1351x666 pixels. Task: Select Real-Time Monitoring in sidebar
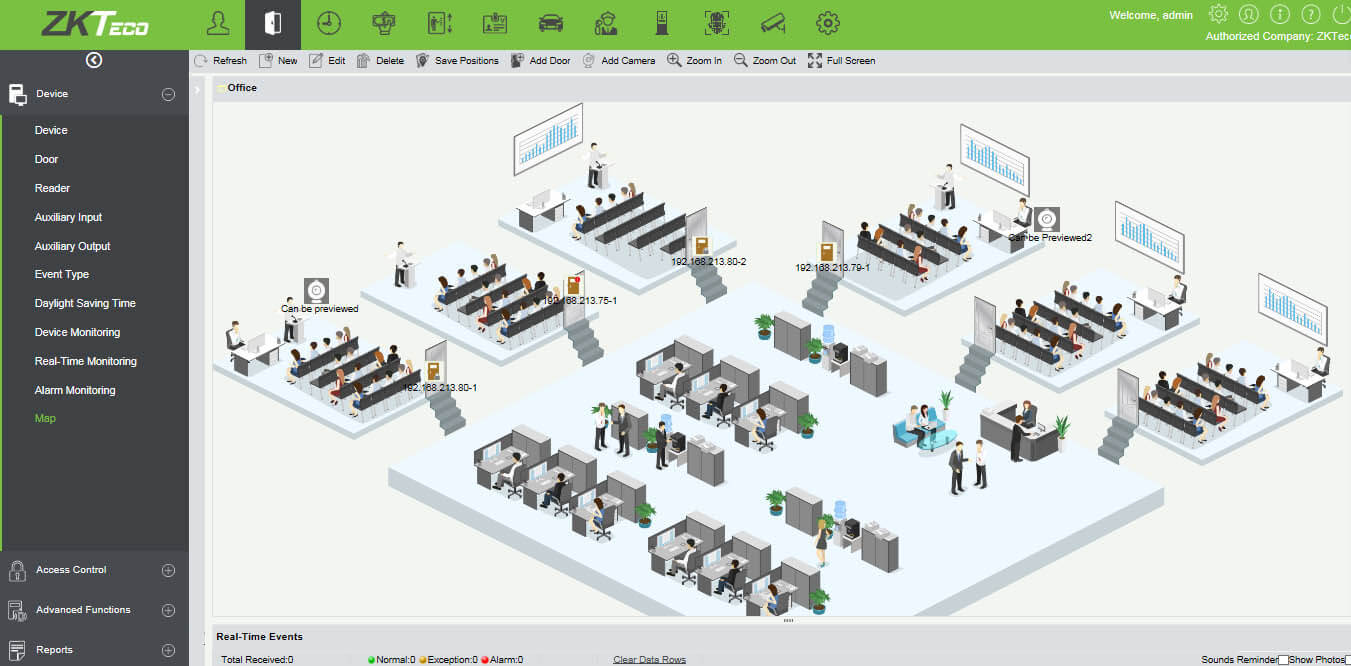pyautogui.click(x=84, y=361)
